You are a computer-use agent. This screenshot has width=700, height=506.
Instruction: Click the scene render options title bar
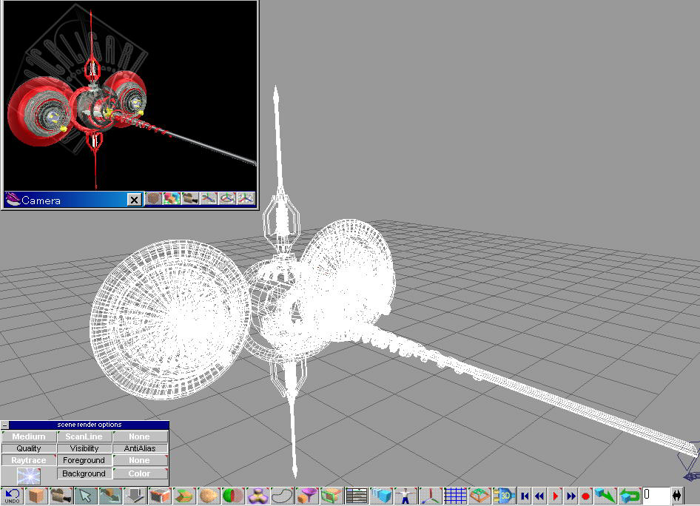[89, 425]
